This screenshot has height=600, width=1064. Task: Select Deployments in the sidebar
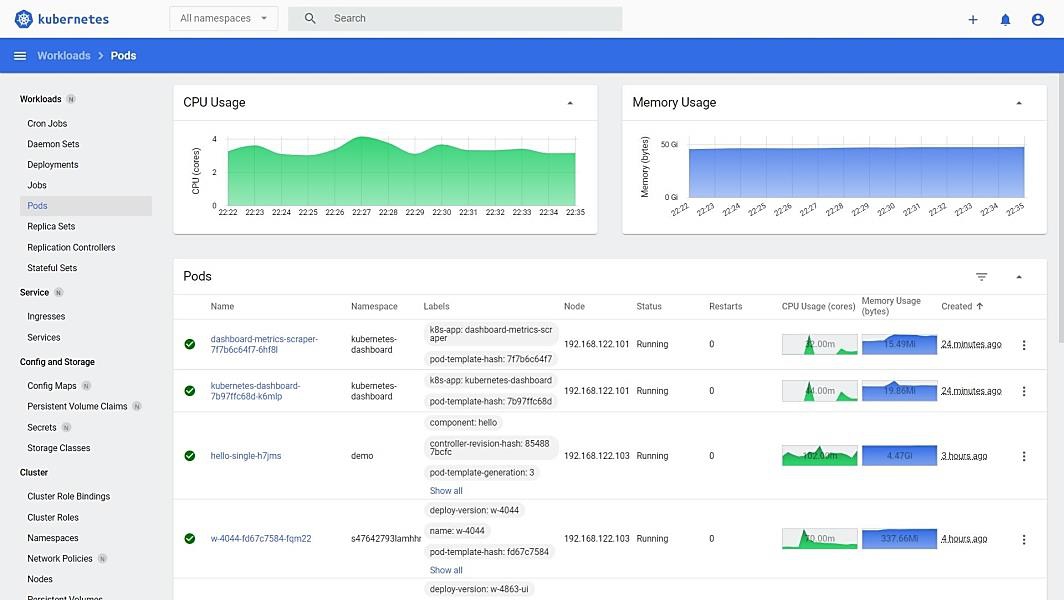click(x=53, y=165)
